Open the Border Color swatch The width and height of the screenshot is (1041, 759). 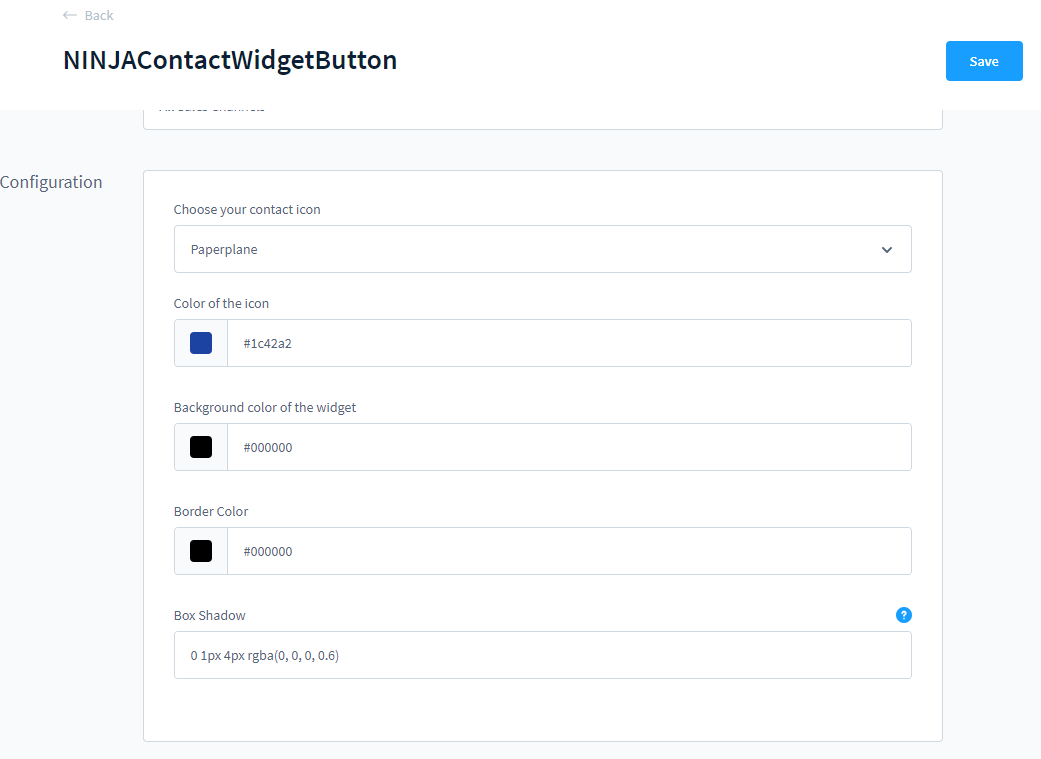pos(201,551)
